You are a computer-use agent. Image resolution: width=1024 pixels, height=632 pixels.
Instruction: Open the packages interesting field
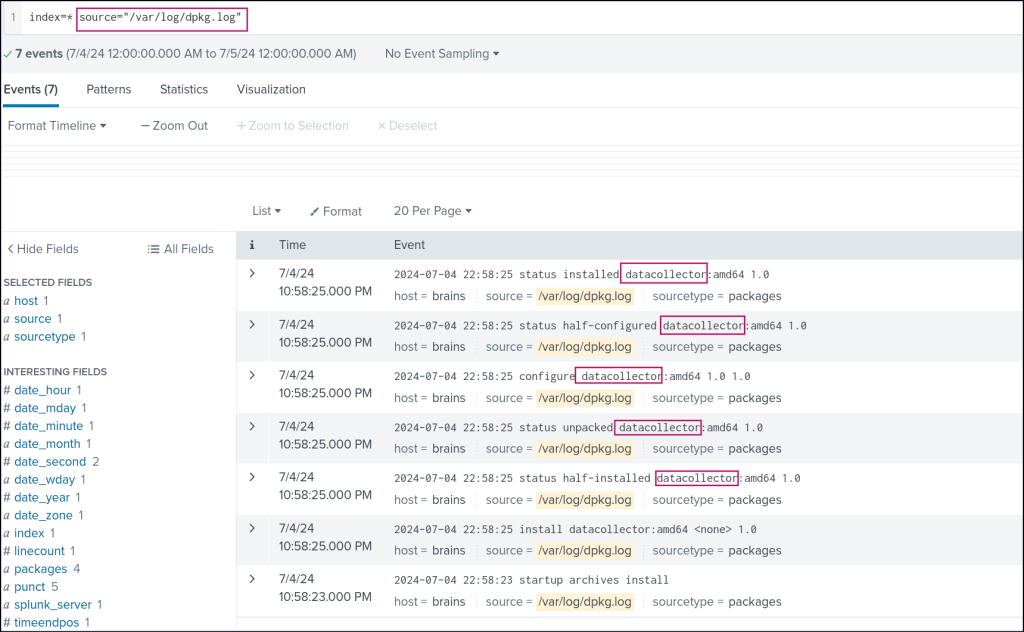point(40,569)
